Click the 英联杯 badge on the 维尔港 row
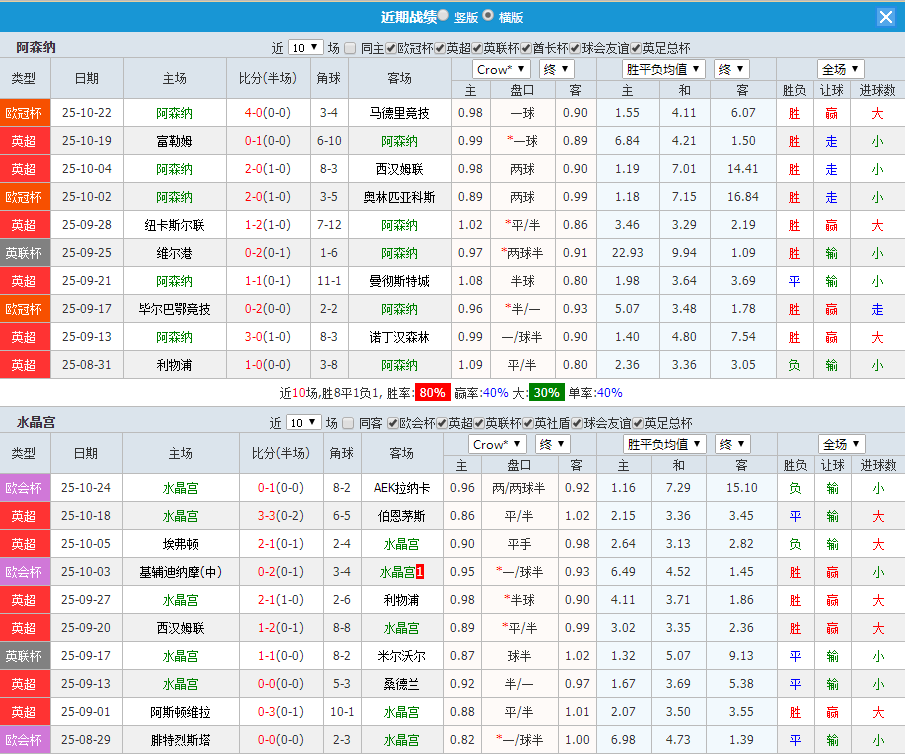Image resolution: width=905 pixels, height=754 pixels. click(24, 253)
